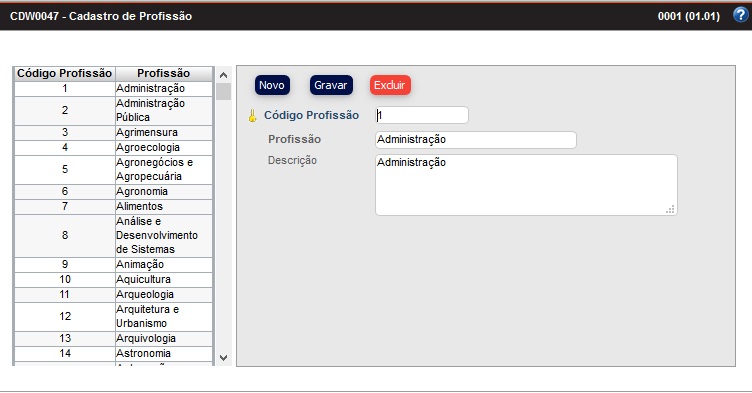
Task: Select the Agronomia row
Action: coord(113,191)
